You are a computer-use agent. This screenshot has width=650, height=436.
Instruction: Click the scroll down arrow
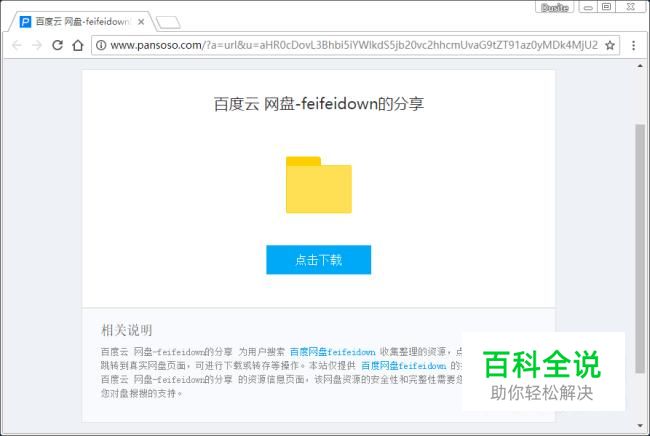(640, 426)
